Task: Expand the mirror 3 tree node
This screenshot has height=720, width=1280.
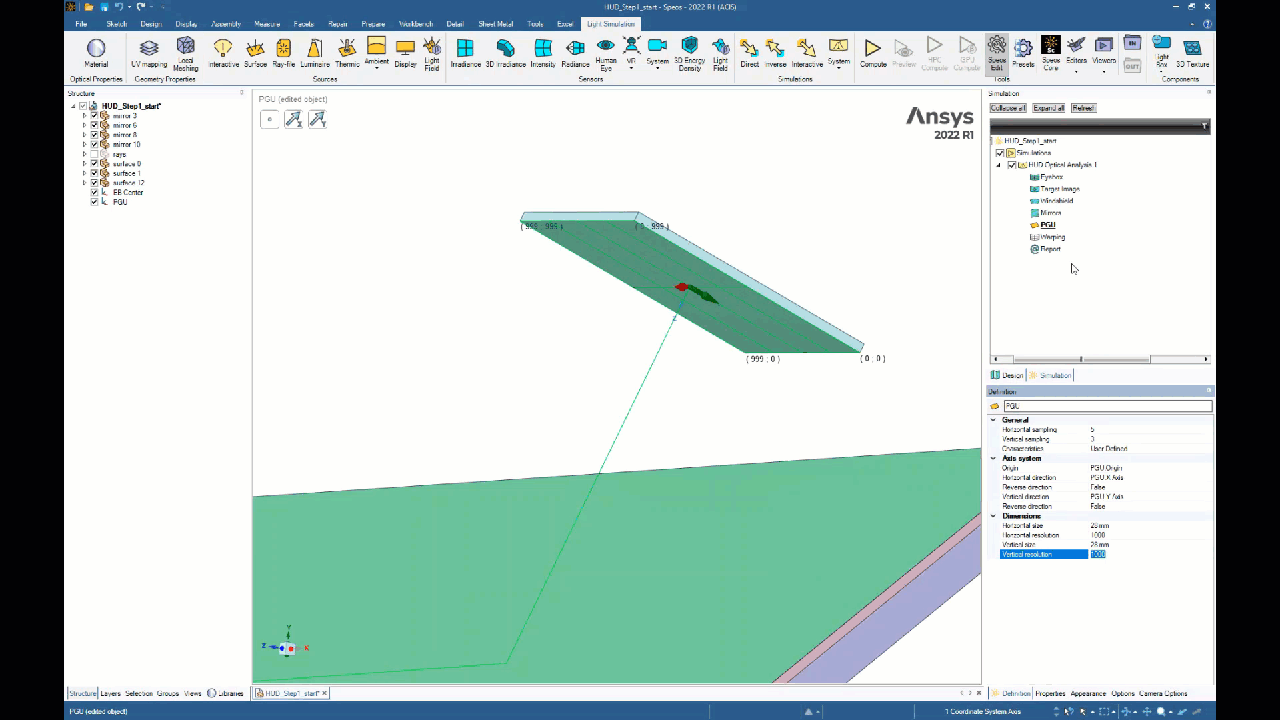Action: point(84,116)
